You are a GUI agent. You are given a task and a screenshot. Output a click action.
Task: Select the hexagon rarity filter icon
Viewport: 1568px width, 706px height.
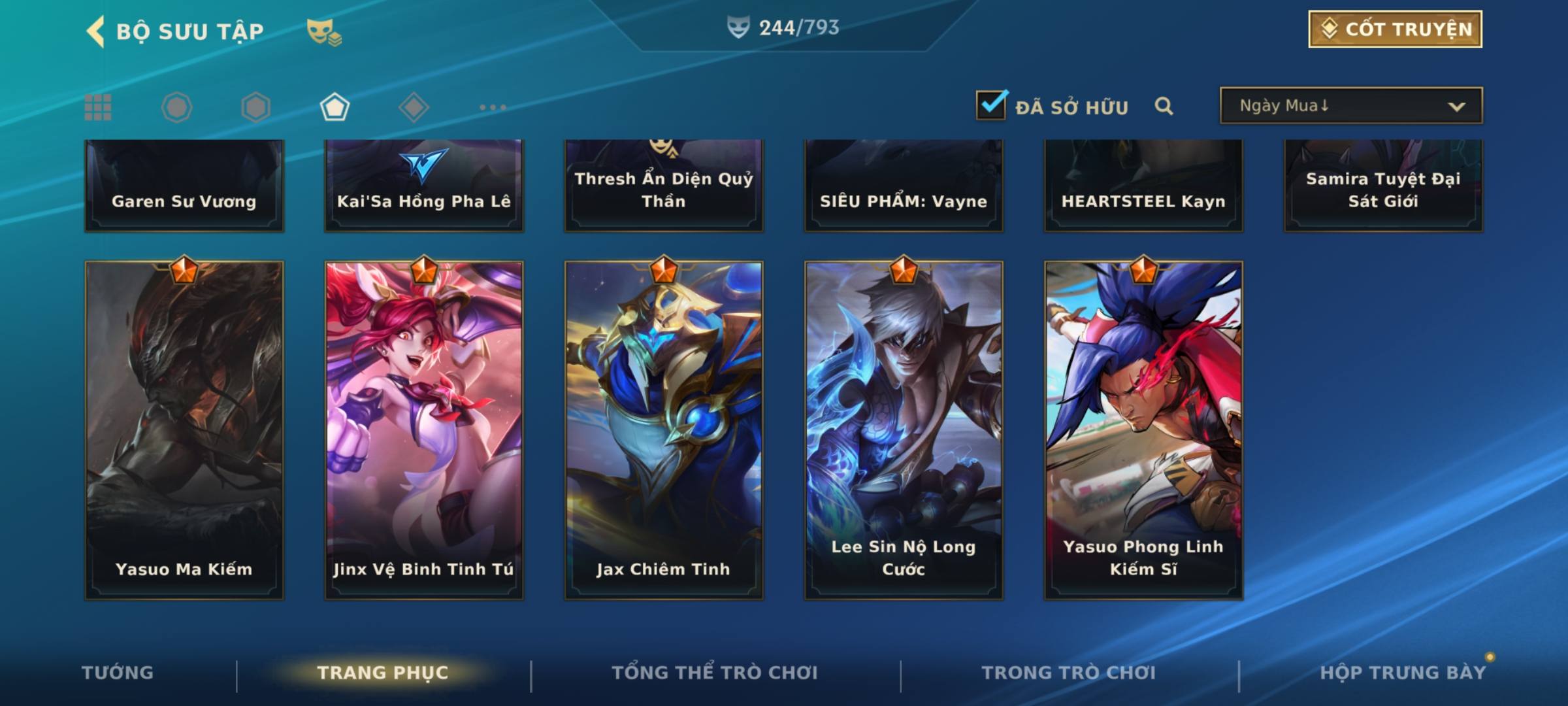(x=255, y=107)
